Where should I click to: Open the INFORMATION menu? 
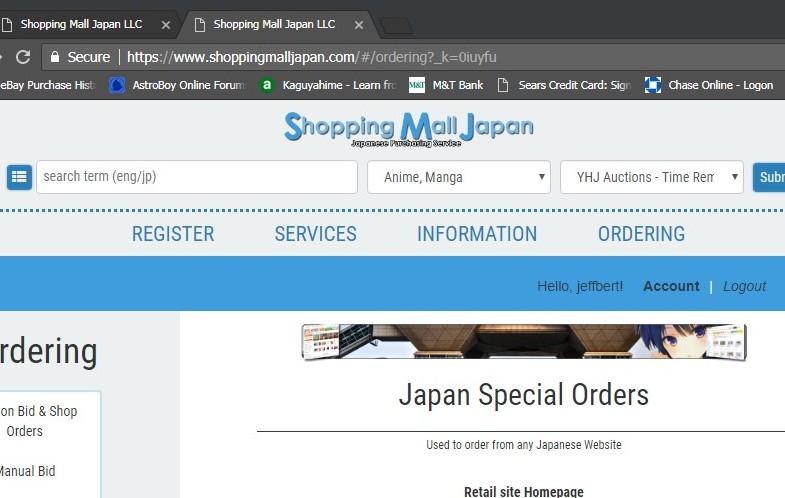[x=477, y=234]
